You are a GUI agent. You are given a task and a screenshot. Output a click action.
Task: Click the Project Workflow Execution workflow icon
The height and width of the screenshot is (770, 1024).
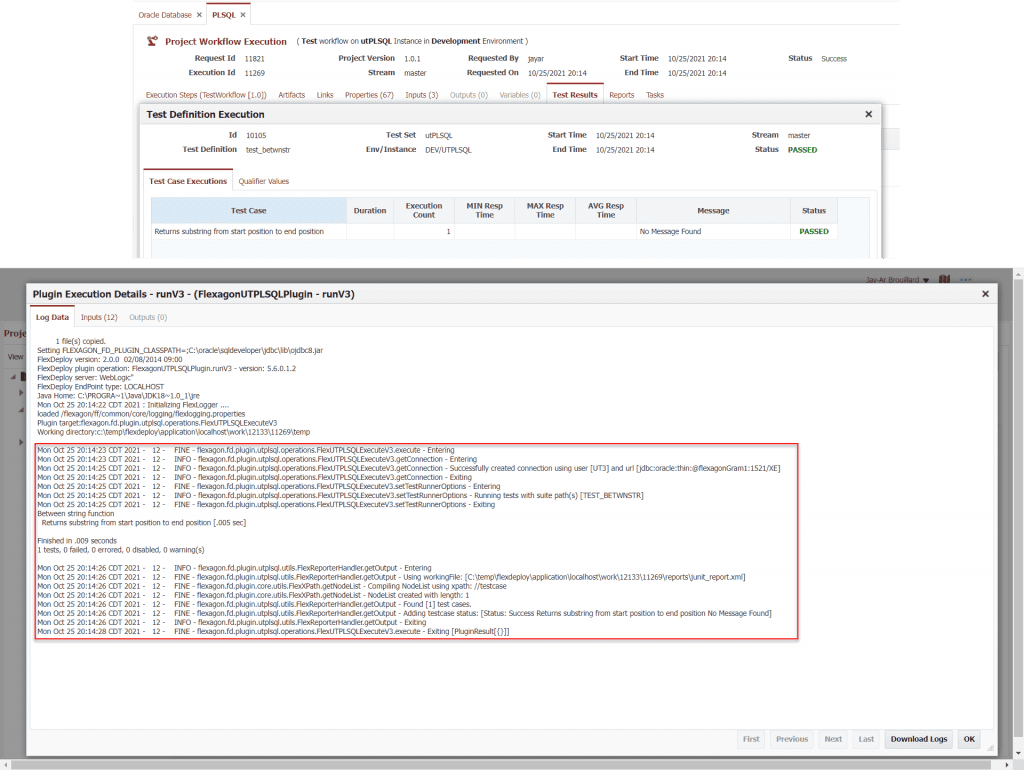coord(152,43)
